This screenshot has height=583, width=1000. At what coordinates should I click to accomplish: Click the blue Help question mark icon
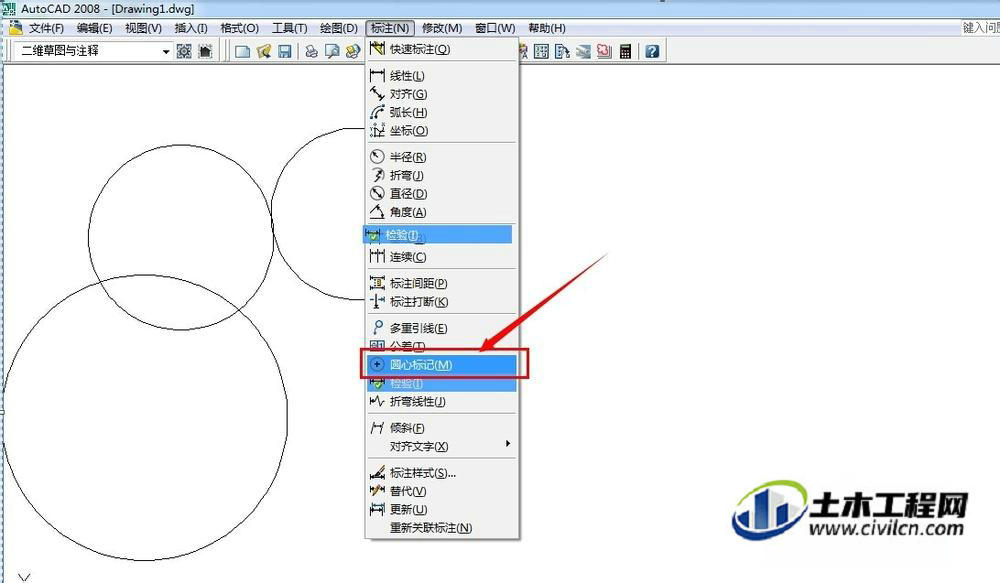[652, 51]
